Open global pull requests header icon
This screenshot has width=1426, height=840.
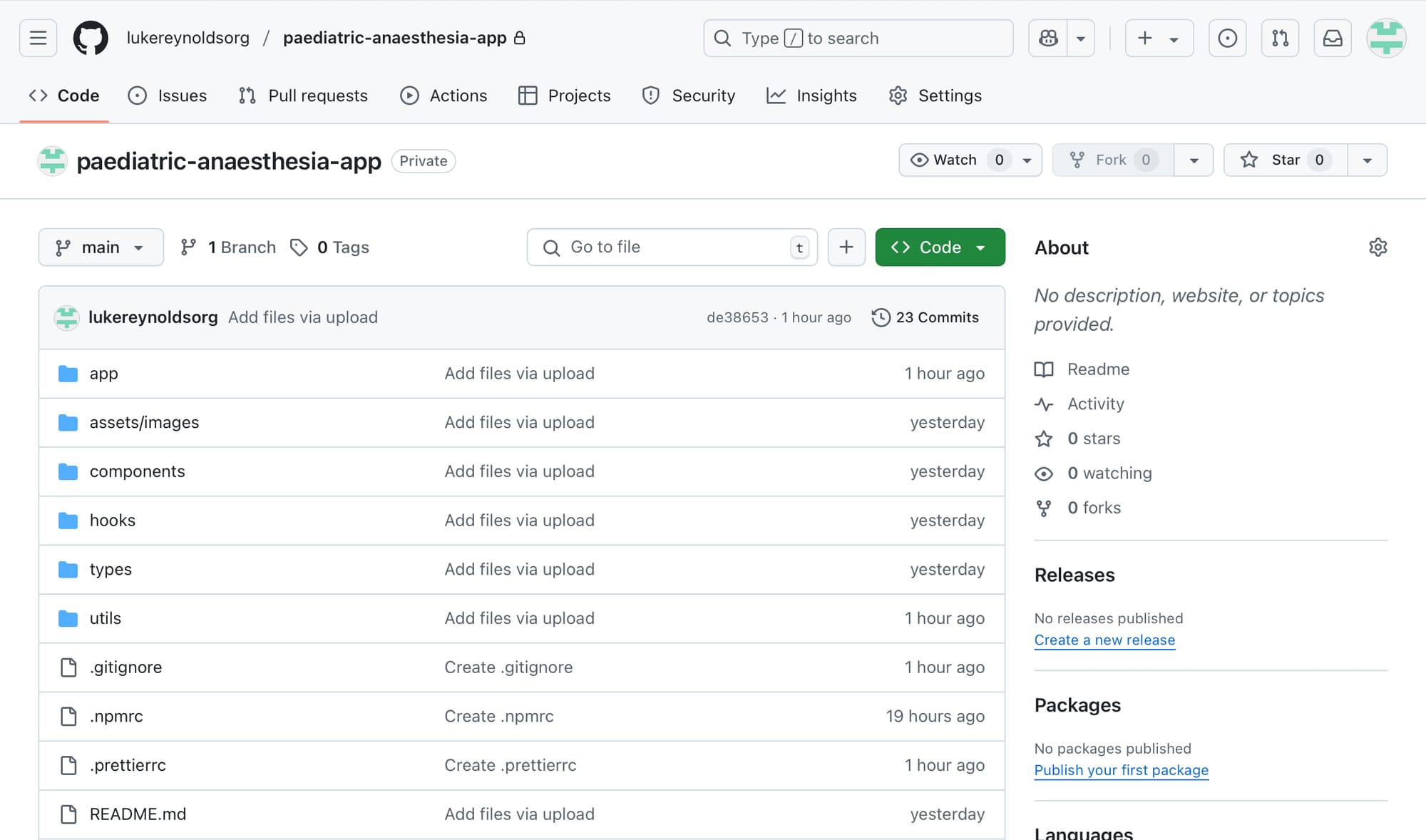(1280, 38)
